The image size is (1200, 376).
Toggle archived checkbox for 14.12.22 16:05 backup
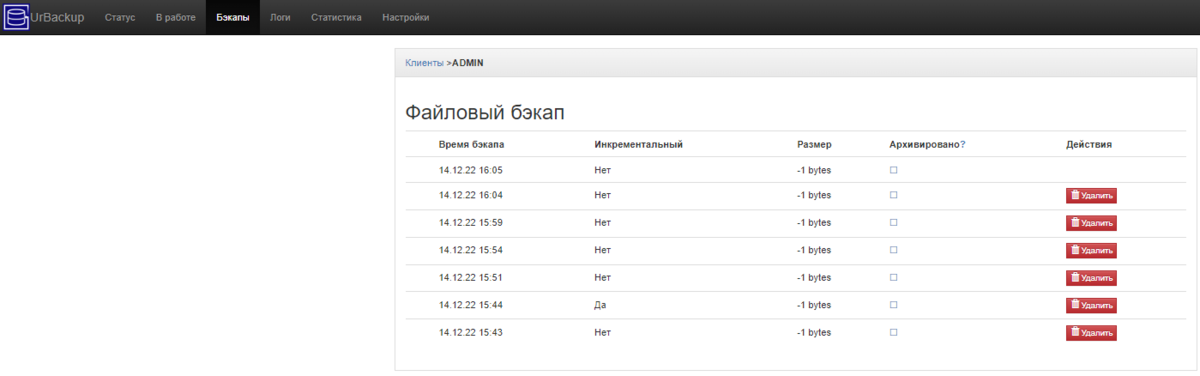tap(894, 170)
